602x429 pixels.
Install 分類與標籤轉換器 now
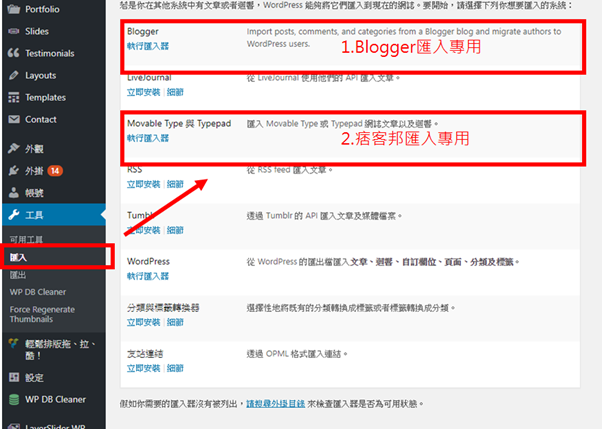pyautogui.click(x=144, y=322)
